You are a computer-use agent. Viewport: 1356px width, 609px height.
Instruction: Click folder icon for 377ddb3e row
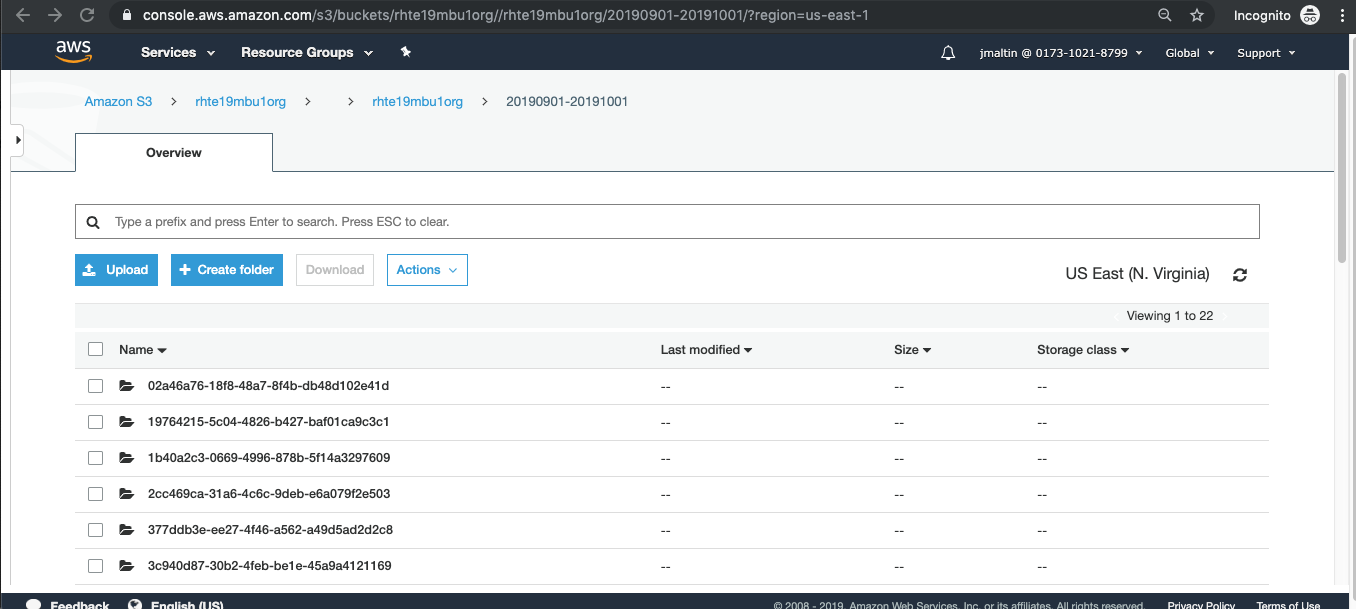[126, 530]
